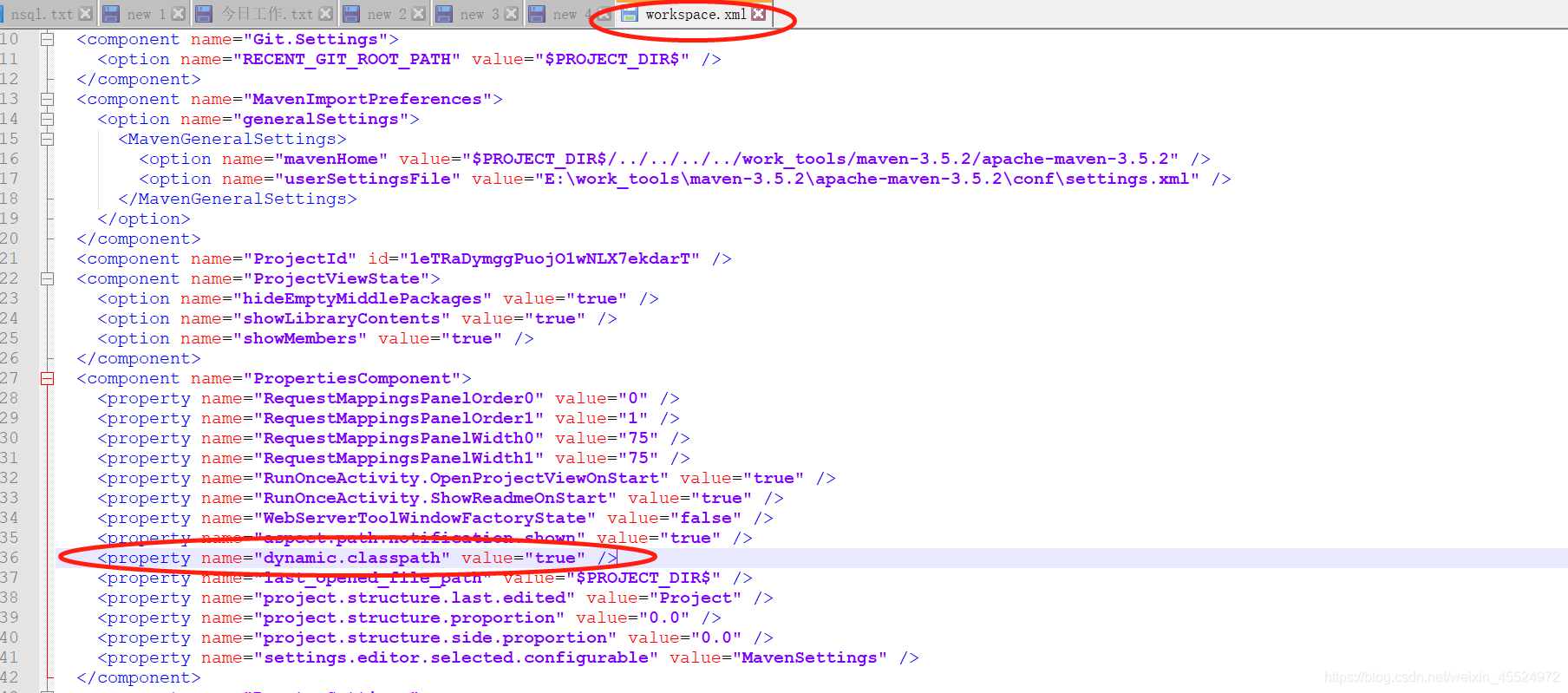Click the disk icon on new 3 tab
The width and height of the screenshot is (1568, 693).
444,14
